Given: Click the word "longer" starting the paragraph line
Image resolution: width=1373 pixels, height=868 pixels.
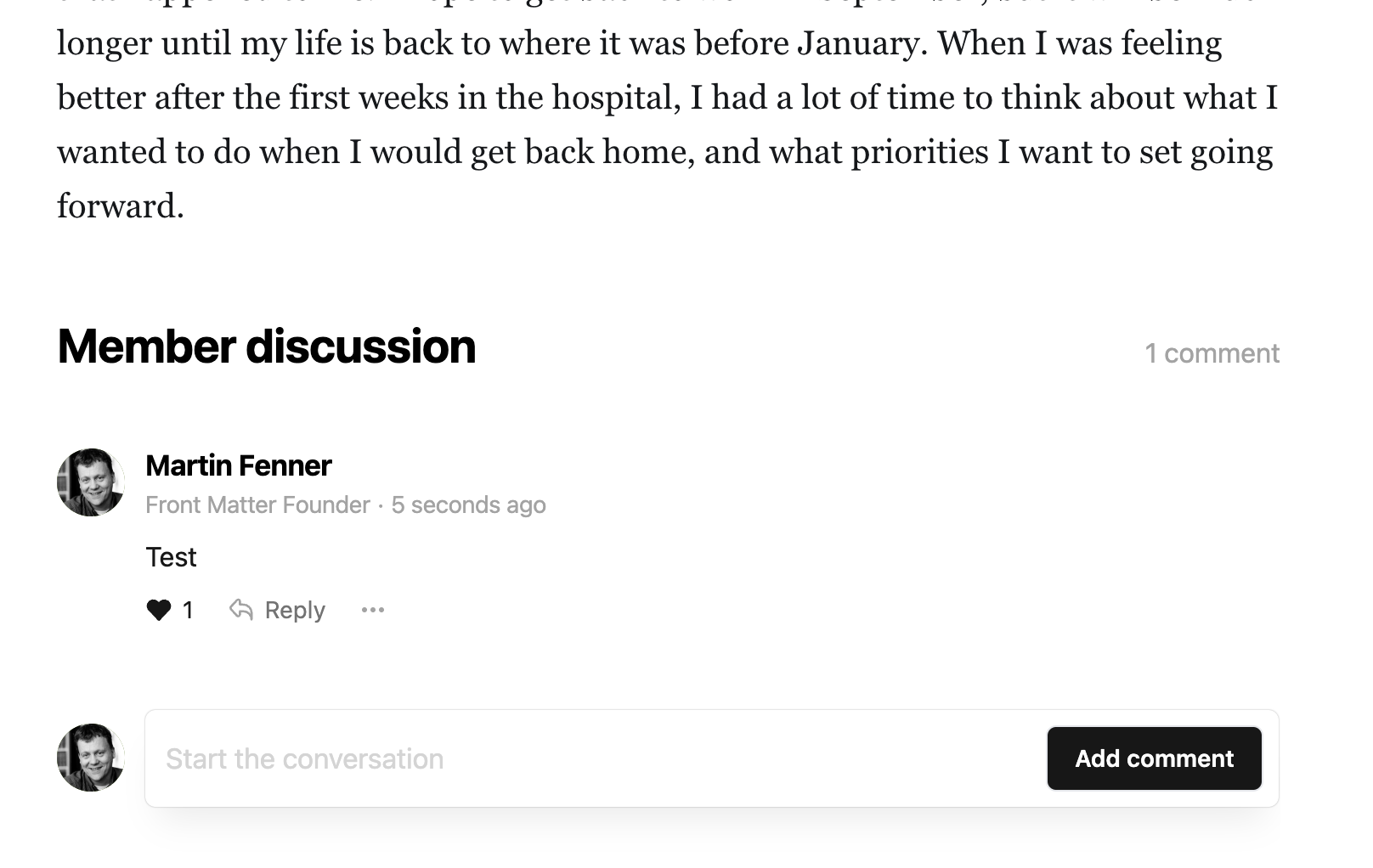Looking at the screenshot, I should pos(105,43).
